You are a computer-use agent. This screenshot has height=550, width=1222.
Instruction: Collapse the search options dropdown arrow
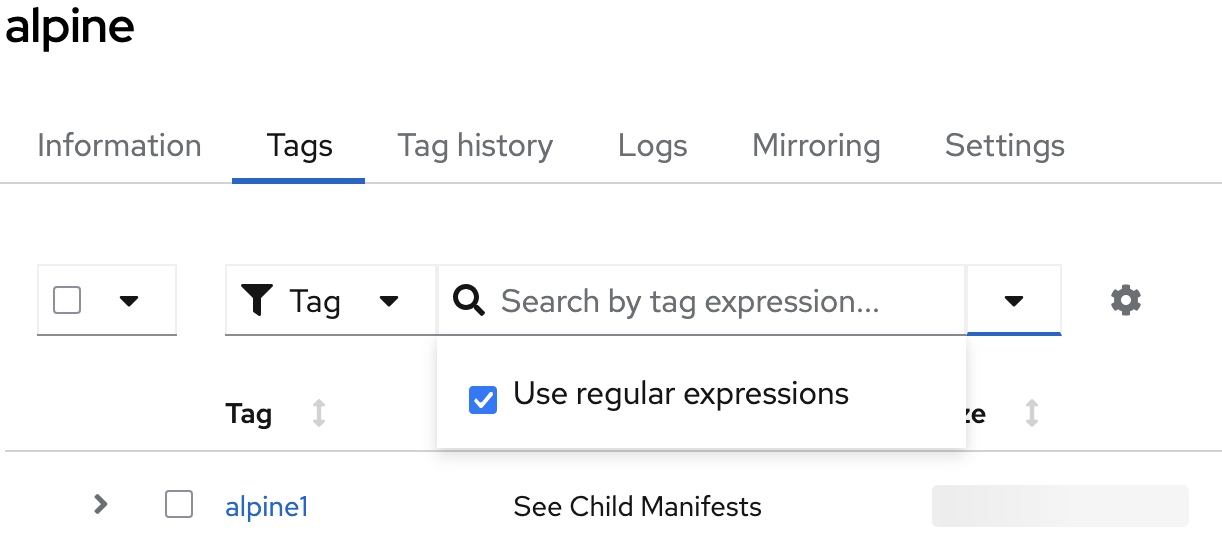coord(1013,301)
